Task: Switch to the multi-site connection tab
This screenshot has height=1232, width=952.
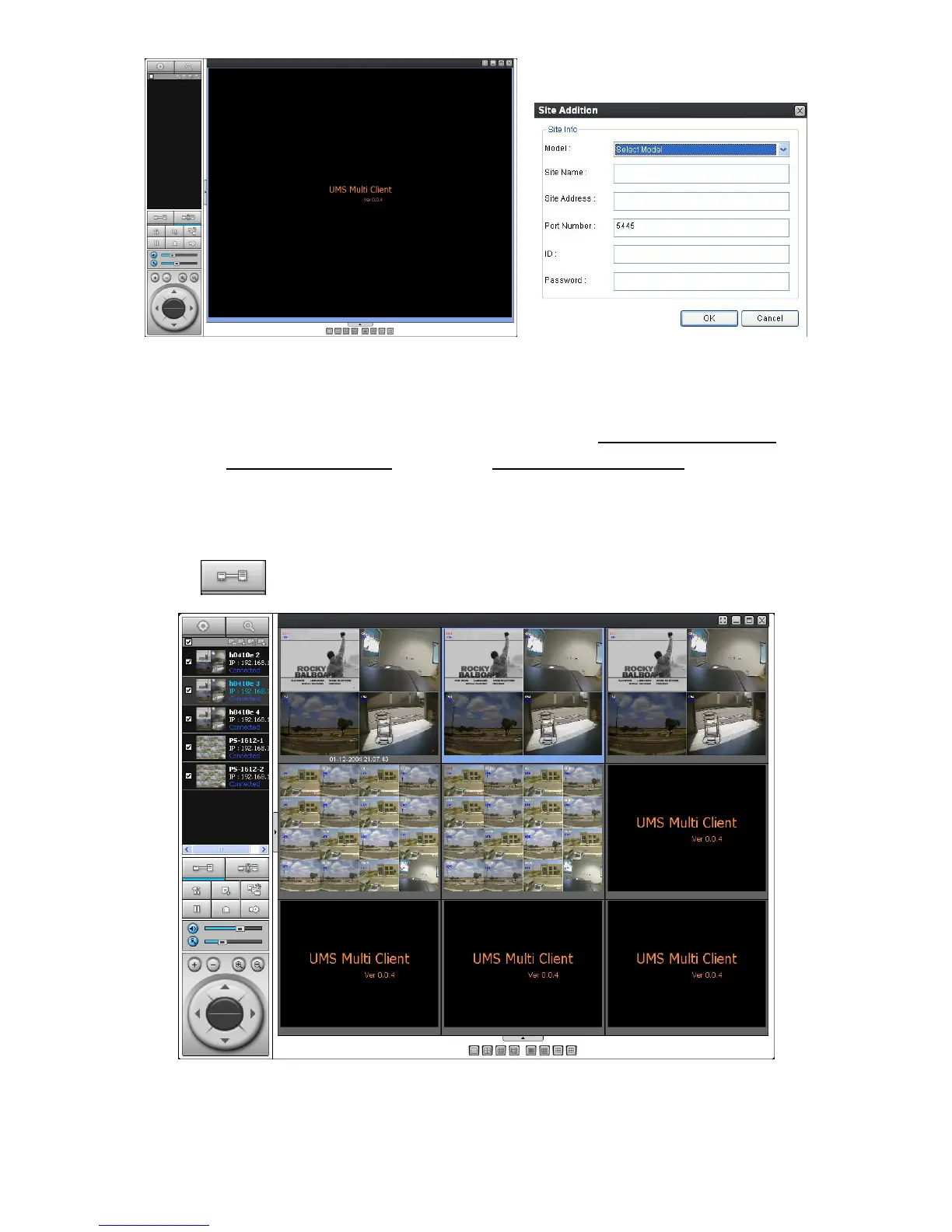Action: coord(247,868)
